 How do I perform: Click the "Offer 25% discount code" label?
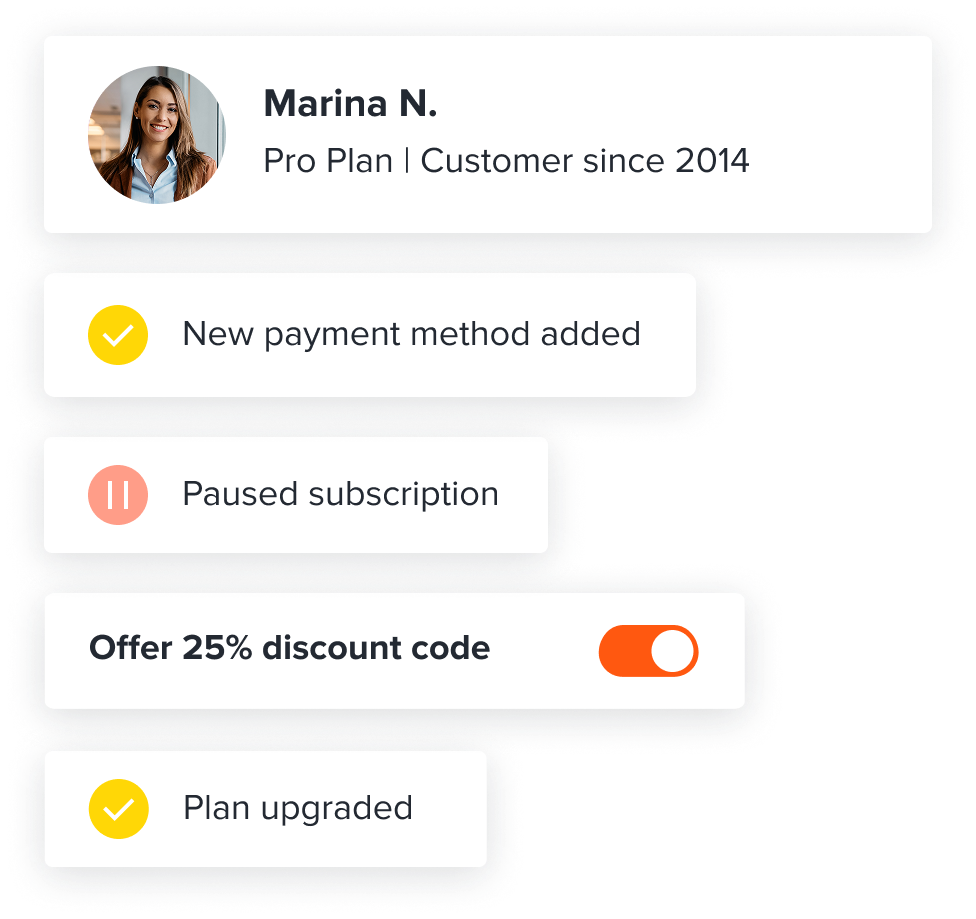tap(290, 648)
